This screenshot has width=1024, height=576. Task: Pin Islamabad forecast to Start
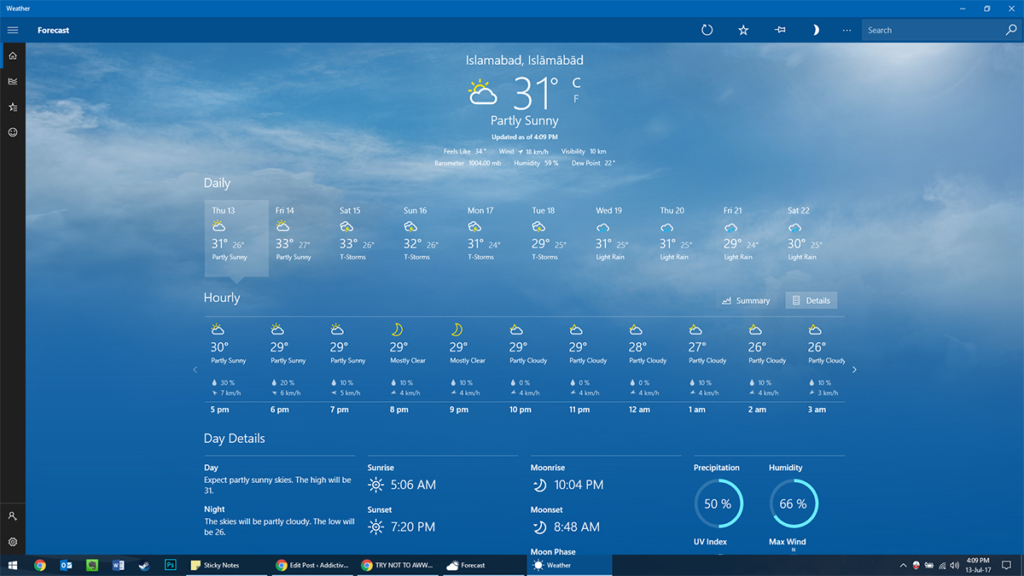pyautogui.click(x=779, y=30)
